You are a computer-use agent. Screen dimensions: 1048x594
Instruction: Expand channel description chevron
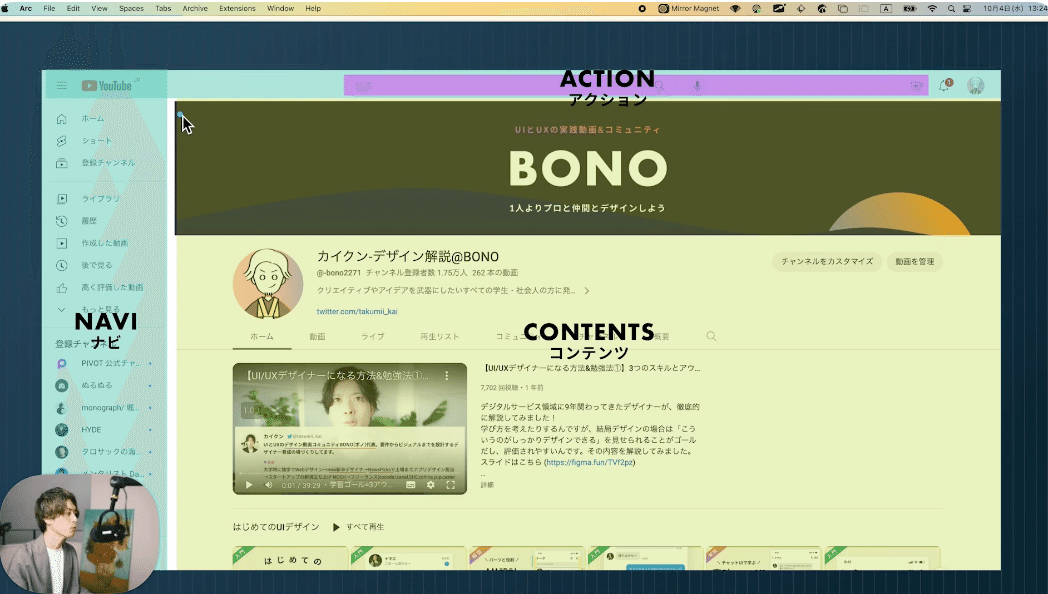(x=587, y=291)
